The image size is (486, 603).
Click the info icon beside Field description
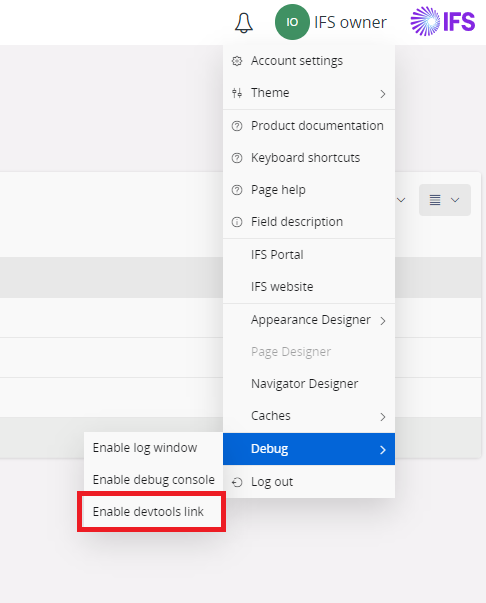(x=237, y=222)
